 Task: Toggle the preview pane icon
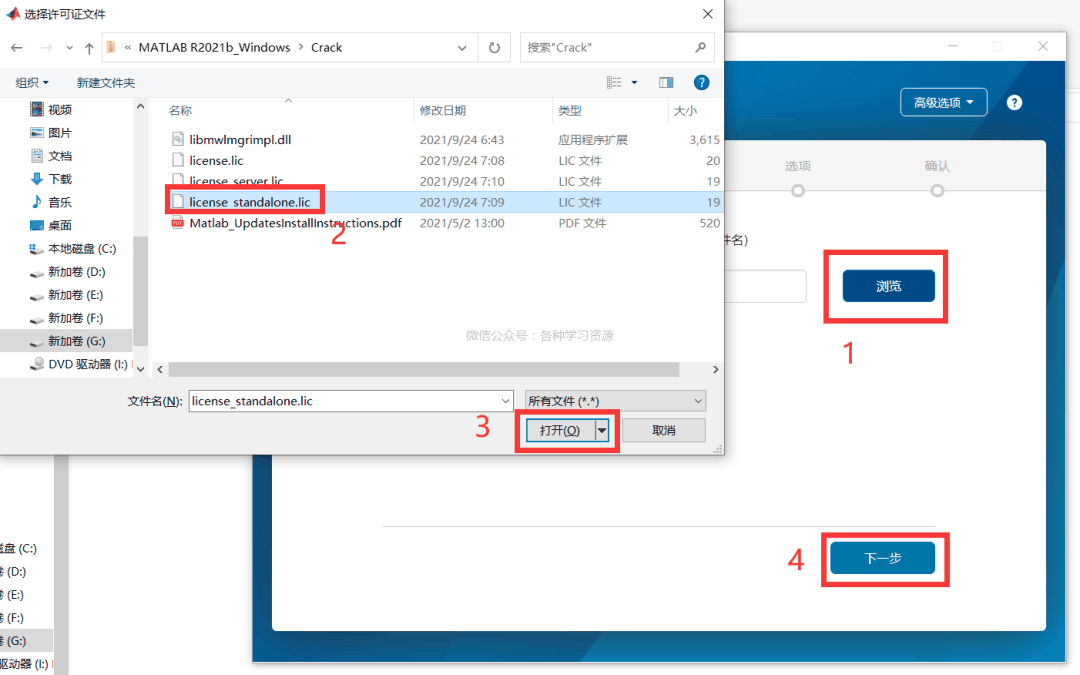tap(666, 83)
